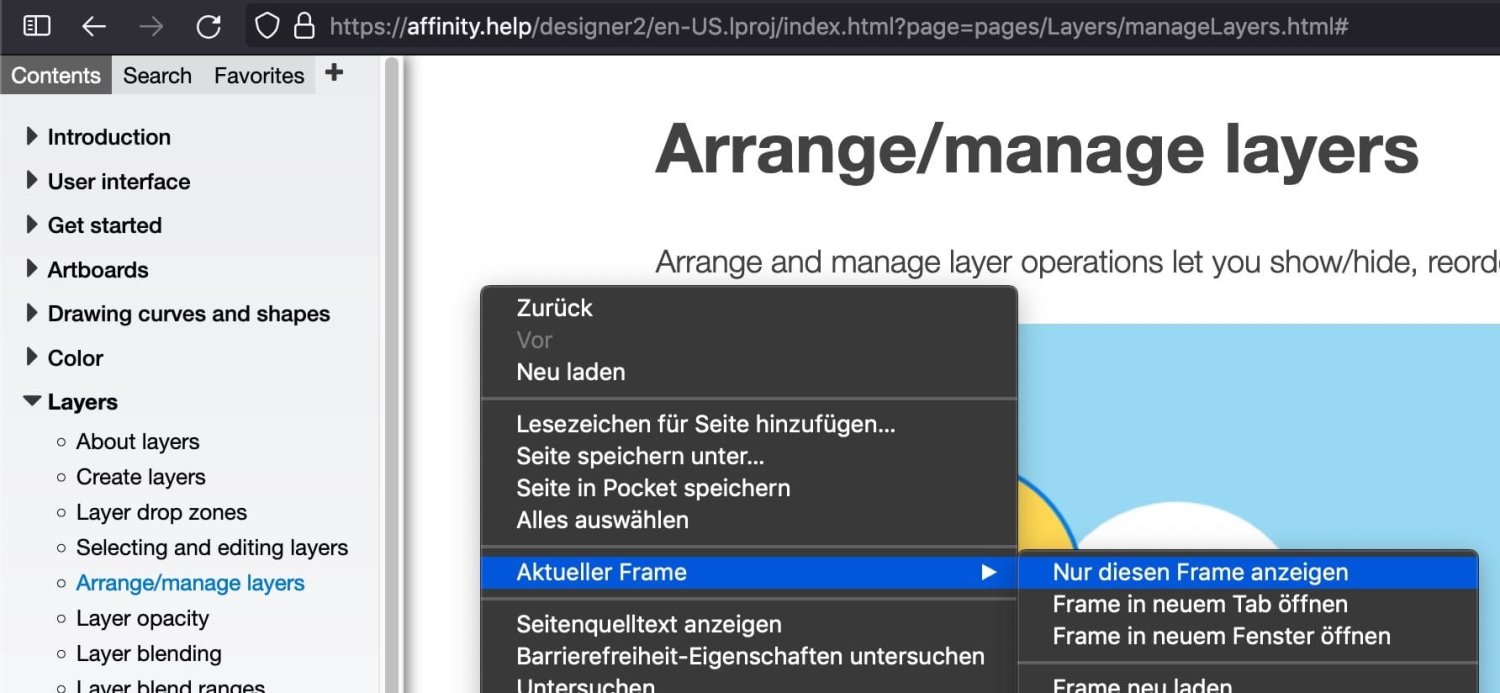Open the Aktueller Frame submenu

[x=749, y=572]
